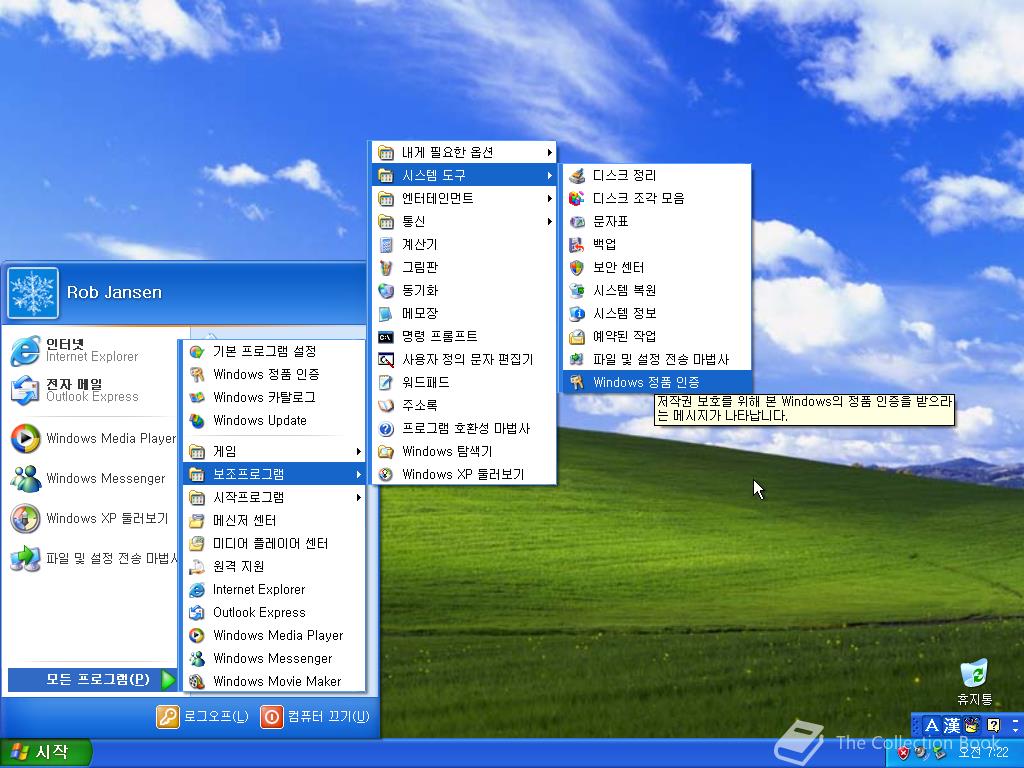The height and width of the screenshot is (768, 1024).
Task: Open 파일 및 설정 전송 마법사 in System Tools
Action: (657, 359)
